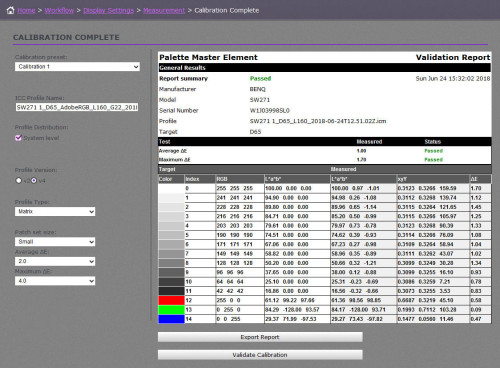Go to Home breadcrumb link
The width and height of the screenshot is (500, 368).
tap(26, 10)
